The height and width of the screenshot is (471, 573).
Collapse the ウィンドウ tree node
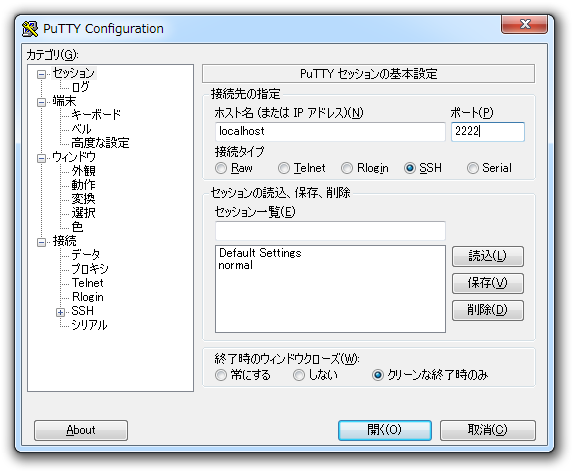(42, 158)
